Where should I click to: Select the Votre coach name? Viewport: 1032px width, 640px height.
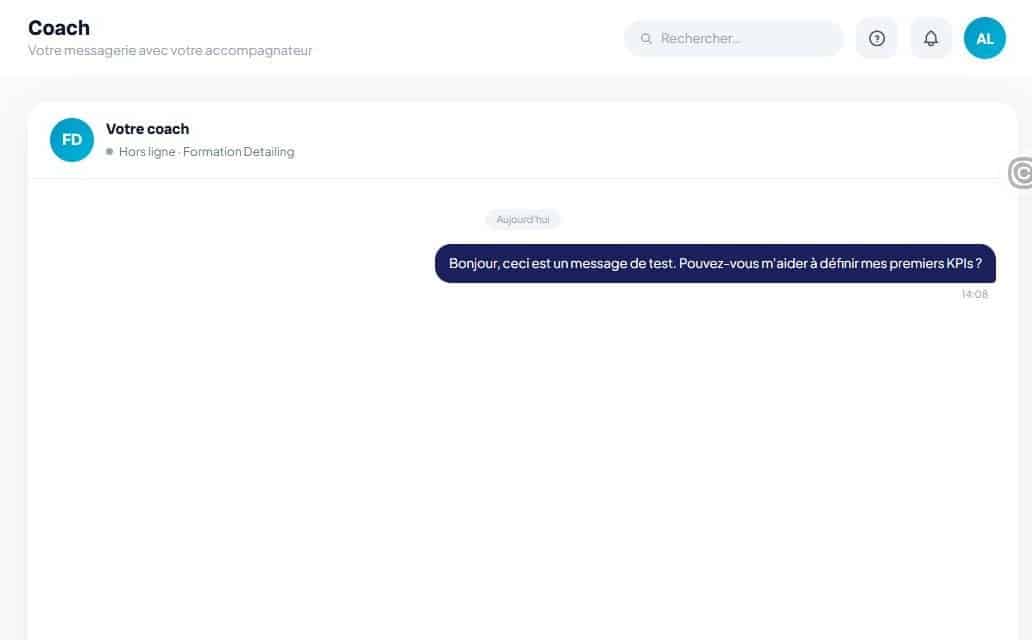(147, 129)
